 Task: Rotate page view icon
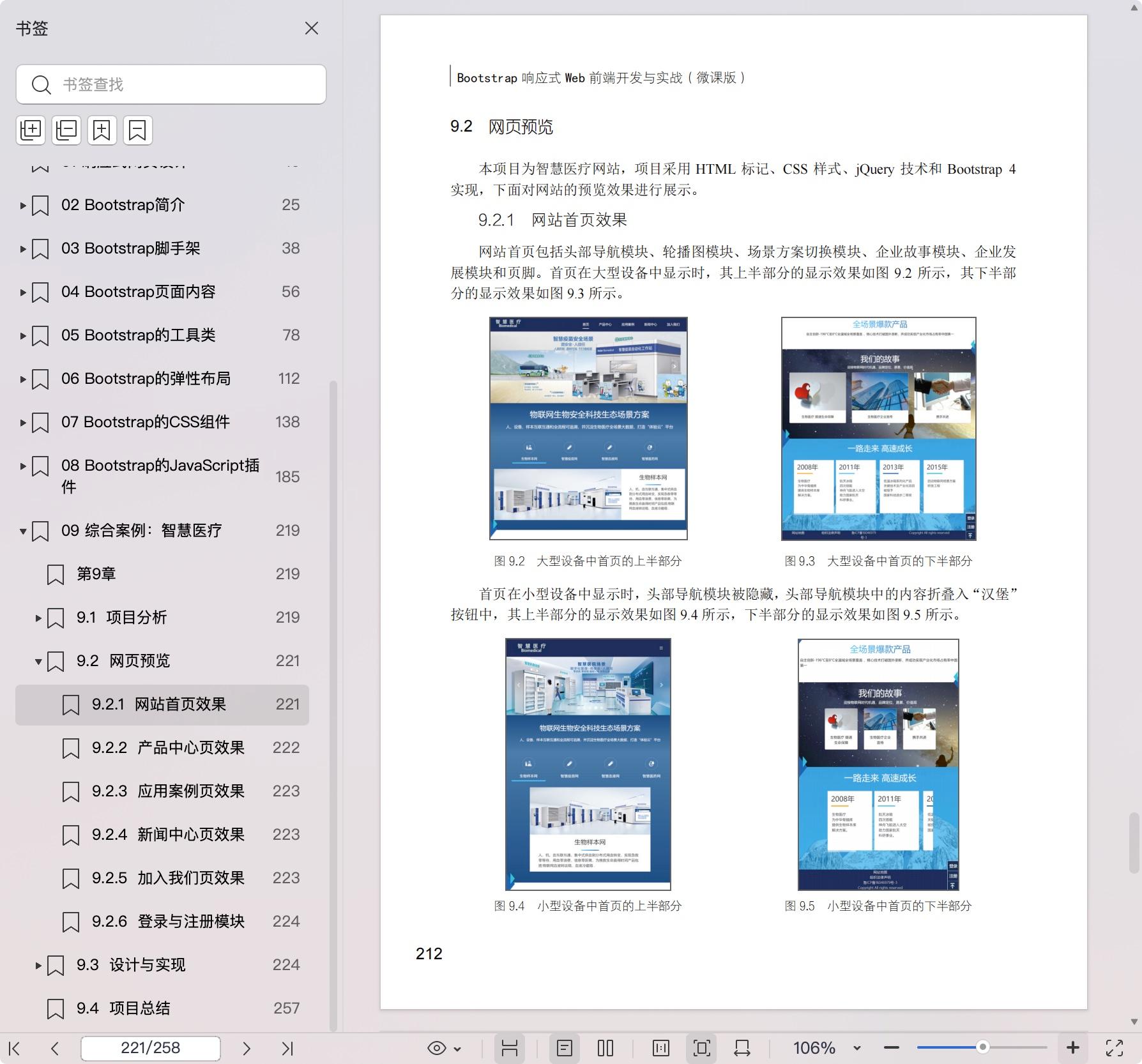tap(742, 1048)
